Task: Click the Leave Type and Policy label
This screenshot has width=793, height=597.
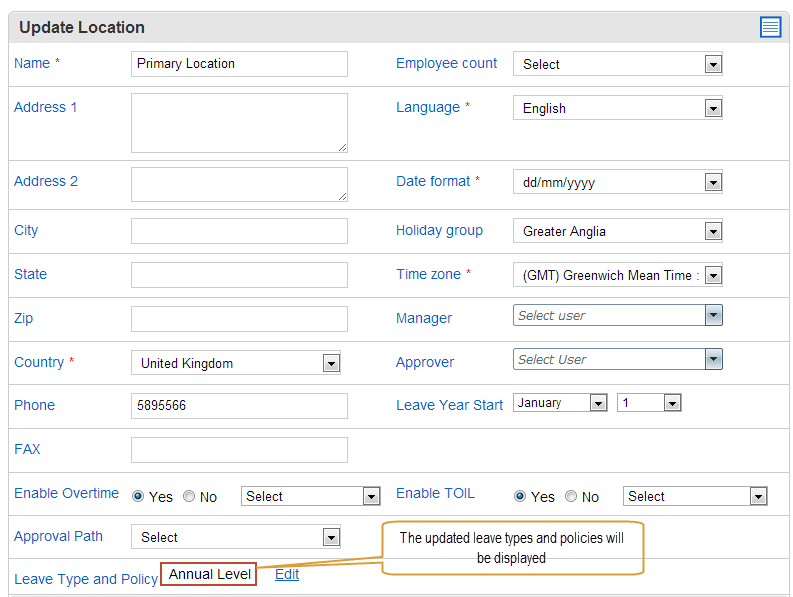Action: pos(86,579)
